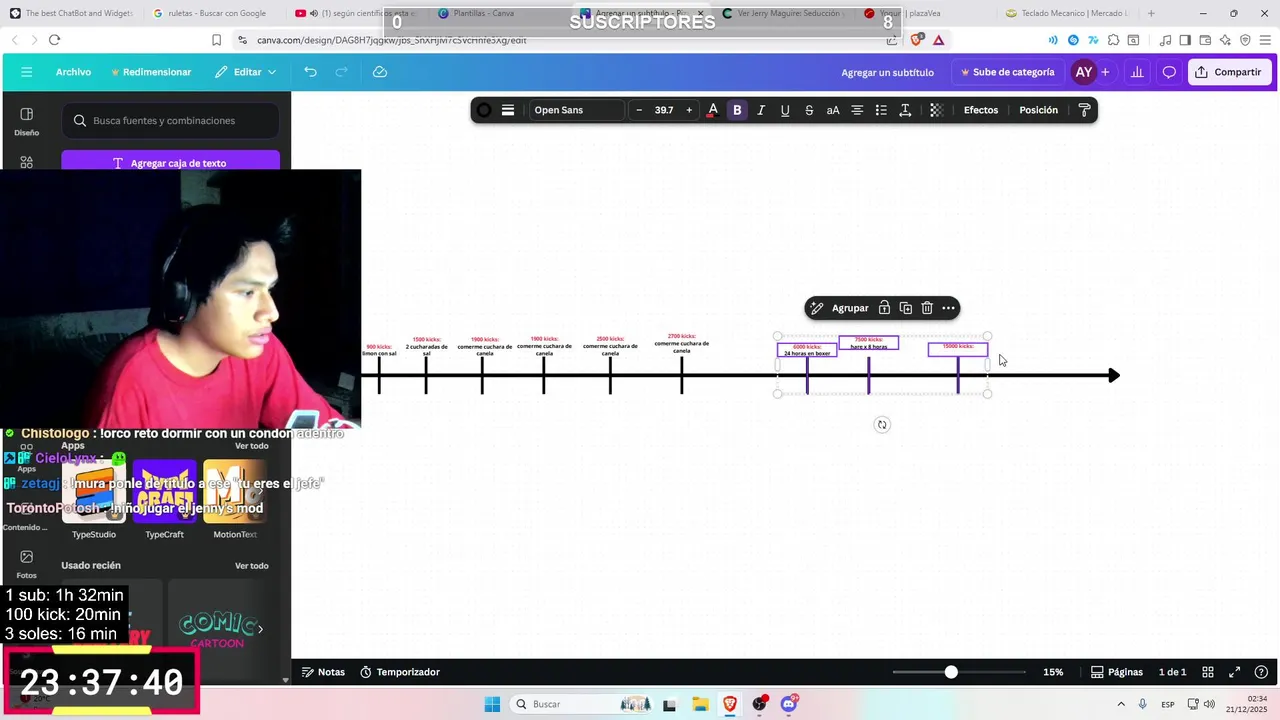Open the transparency checkerboard icon
The width and height of the screenshot is (1280, 720).
pos(936,110)
